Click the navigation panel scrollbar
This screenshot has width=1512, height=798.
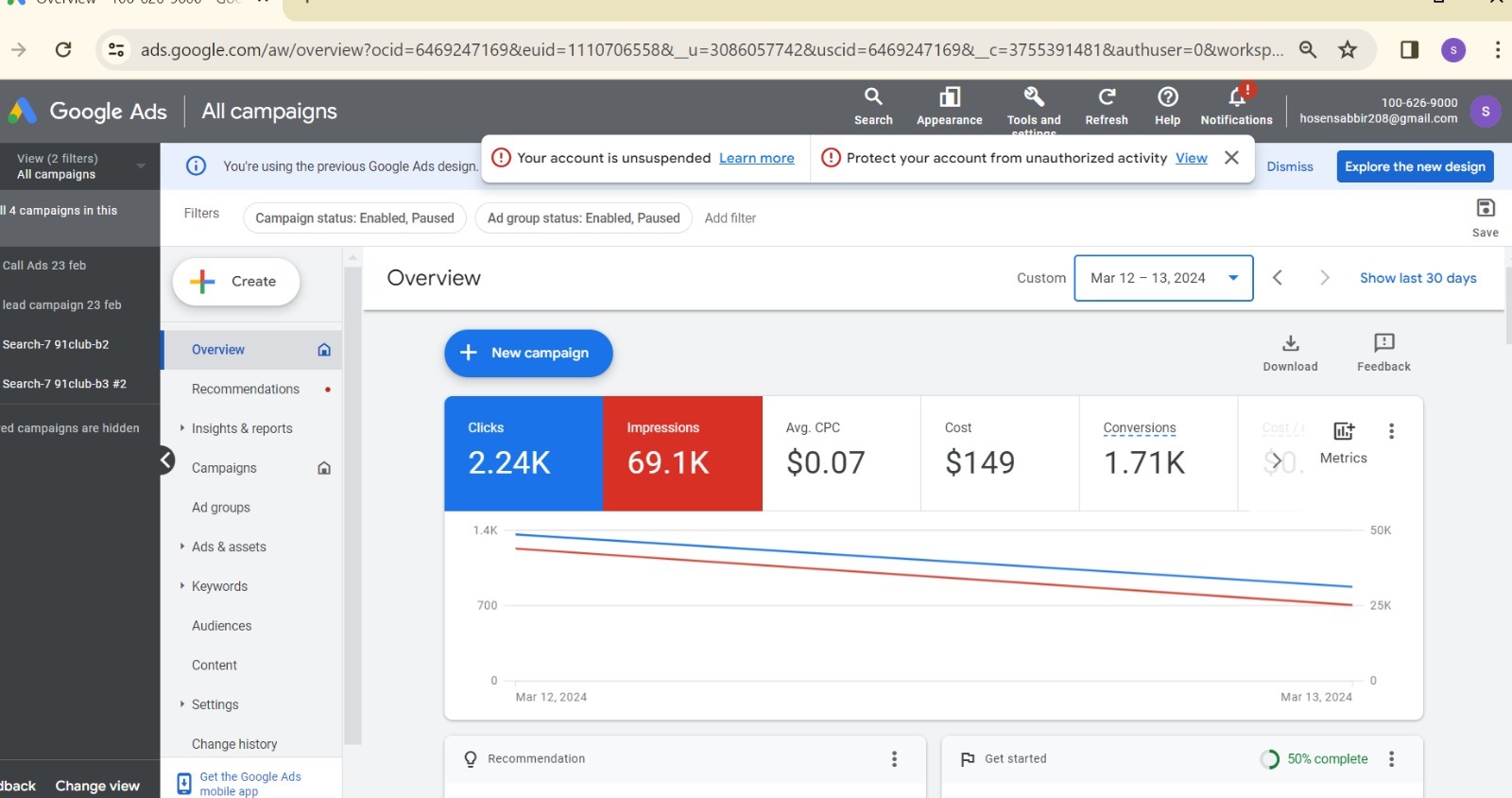coord(352,506)
